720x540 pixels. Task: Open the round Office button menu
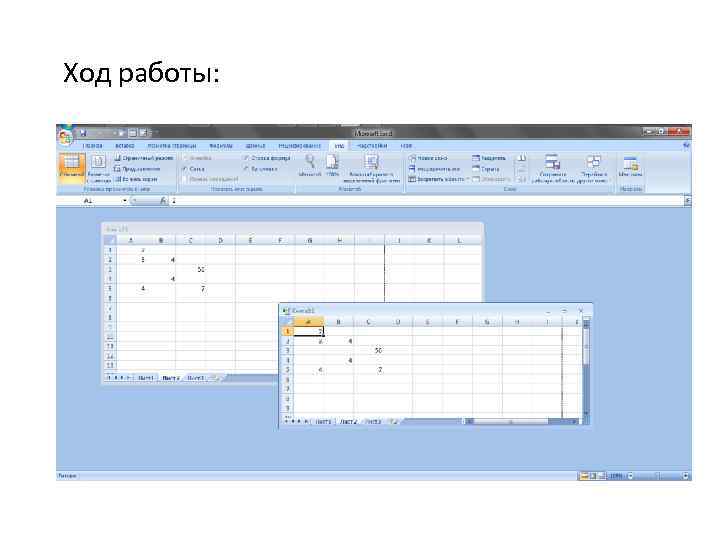pos(65,136)
